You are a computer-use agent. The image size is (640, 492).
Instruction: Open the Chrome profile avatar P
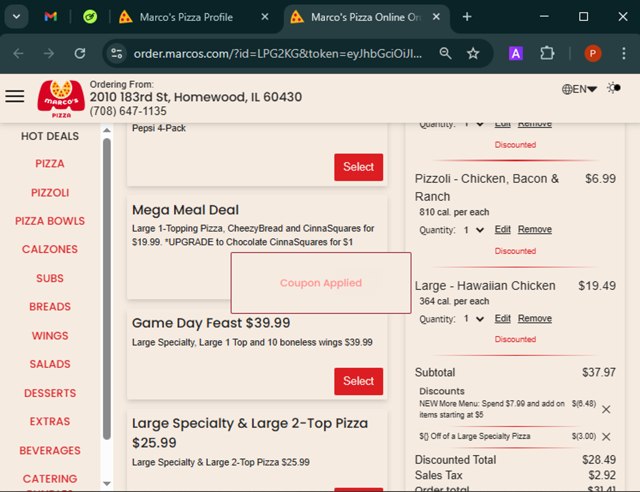593,53
